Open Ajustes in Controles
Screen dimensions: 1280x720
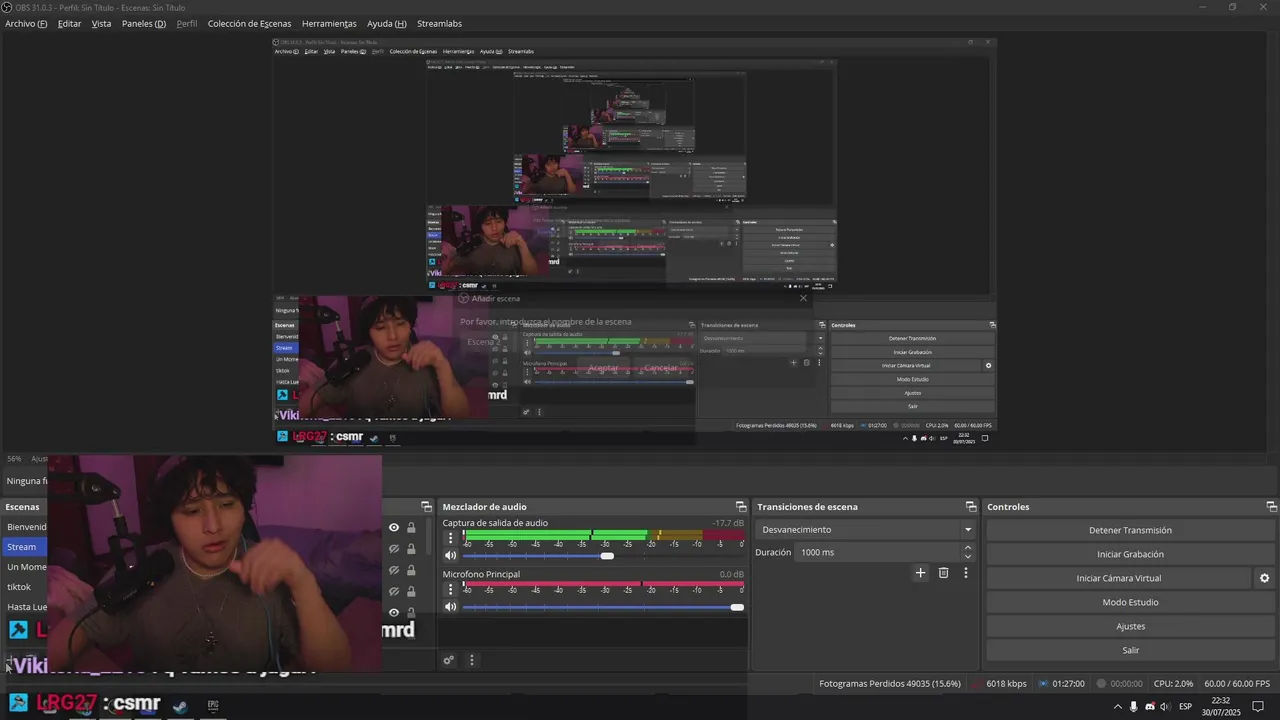coord(1130,626)
